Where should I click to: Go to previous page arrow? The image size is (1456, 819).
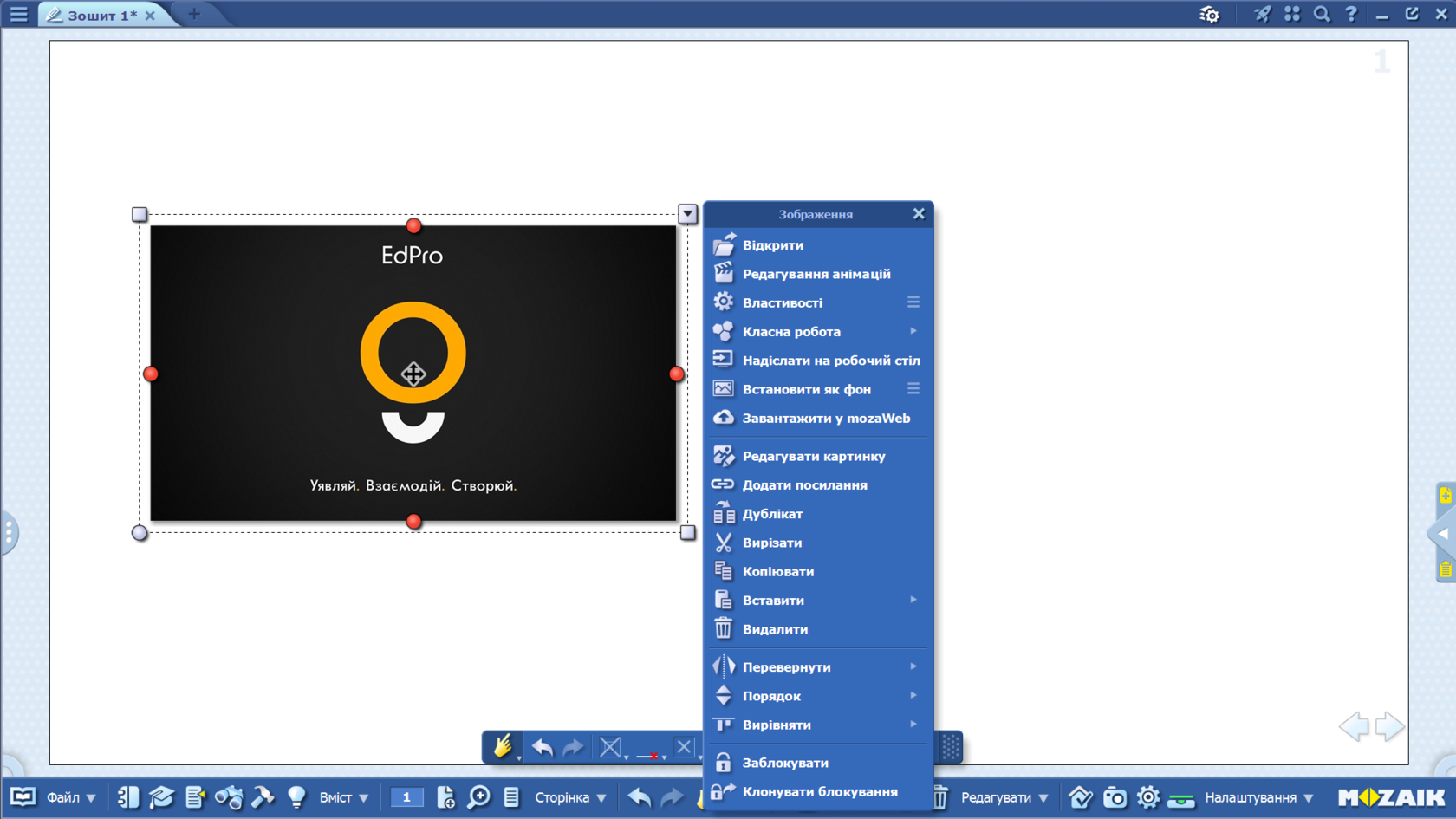(1354, 726)
